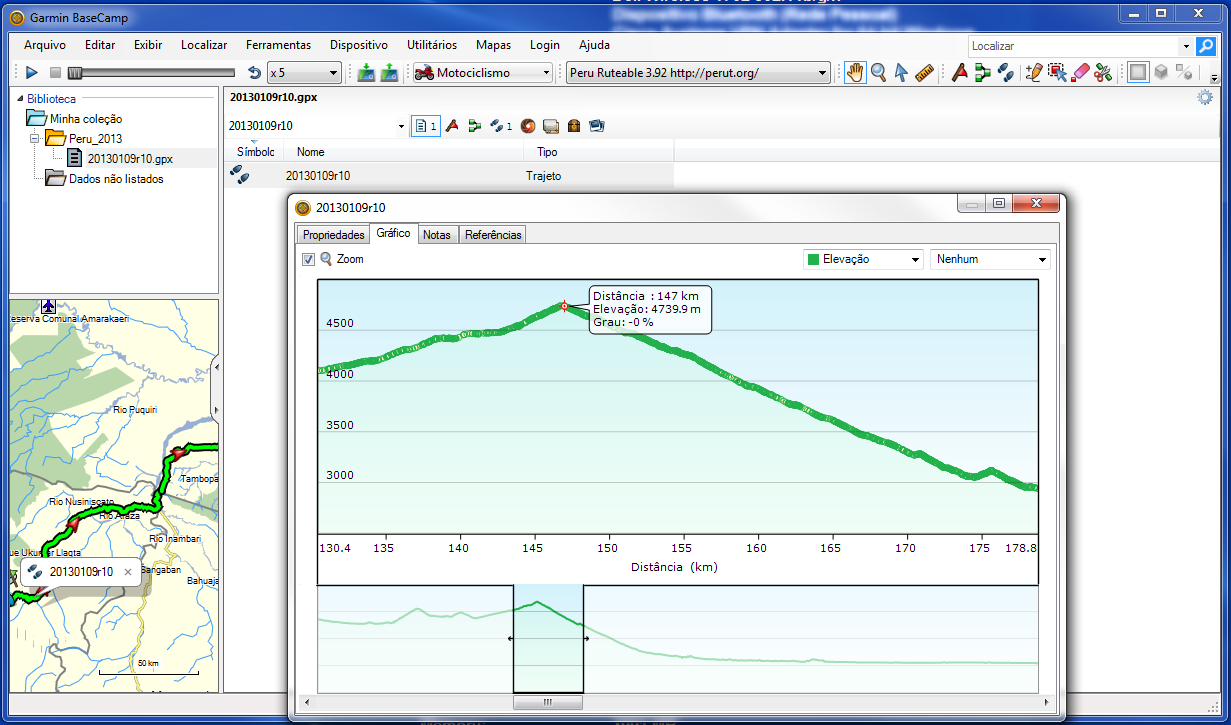Image resolution: width=1231 pixels, height=725 pixels.
Task: Collapse the Peru_2013 folder tree node
Action: click(35, 138)
